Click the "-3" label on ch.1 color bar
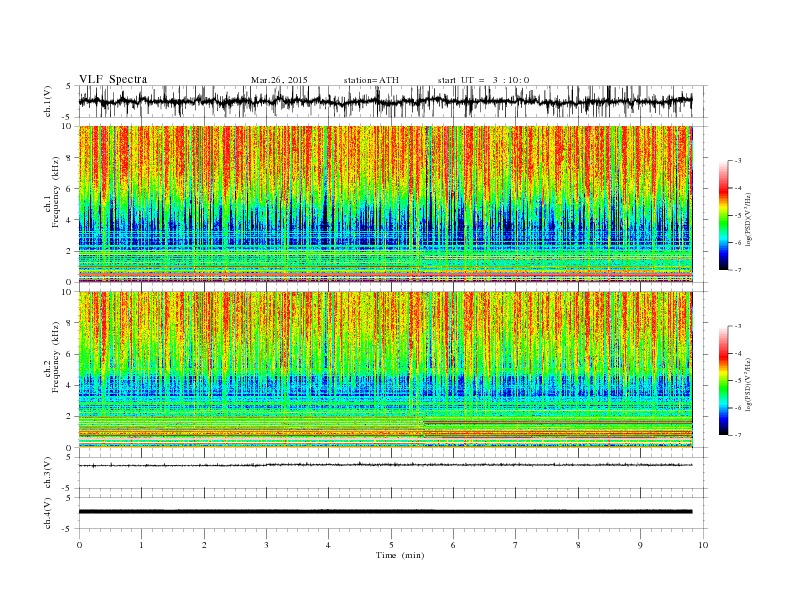The image size is (792, 612). click(738, 161)
